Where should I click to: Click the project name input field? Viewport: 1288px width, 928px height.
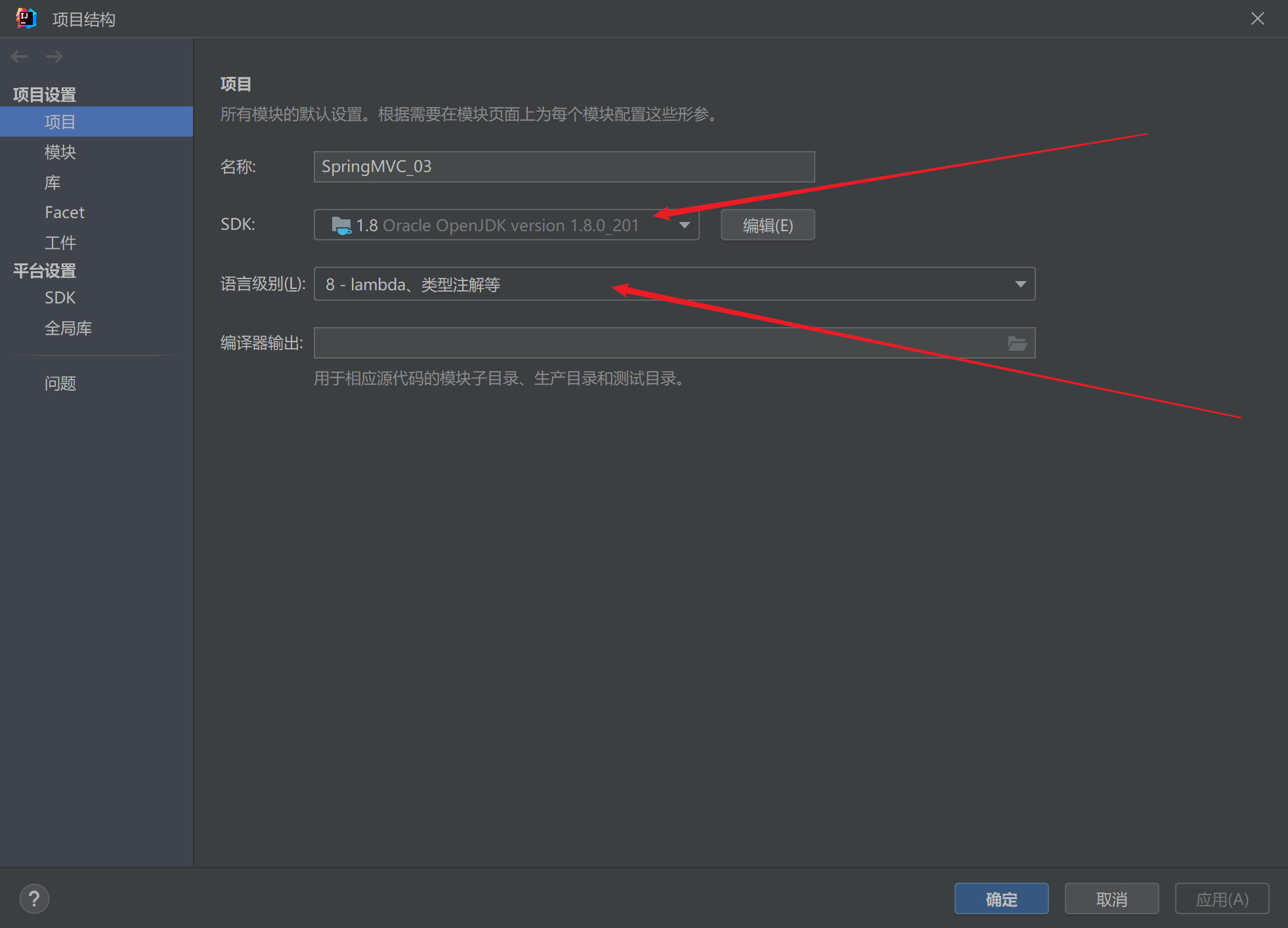click(x=563, y=167)
